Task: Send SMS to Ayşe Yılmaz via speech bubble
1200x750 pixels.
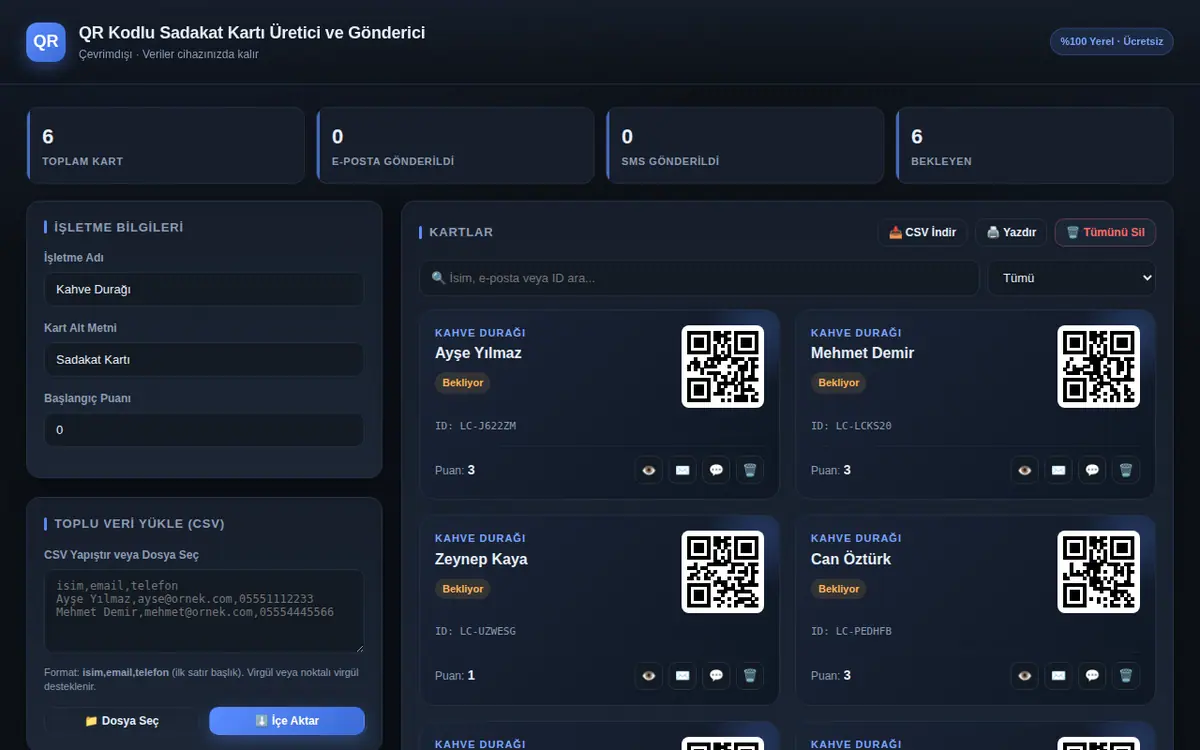Action: pyautogui.click(x=717, y=470)
